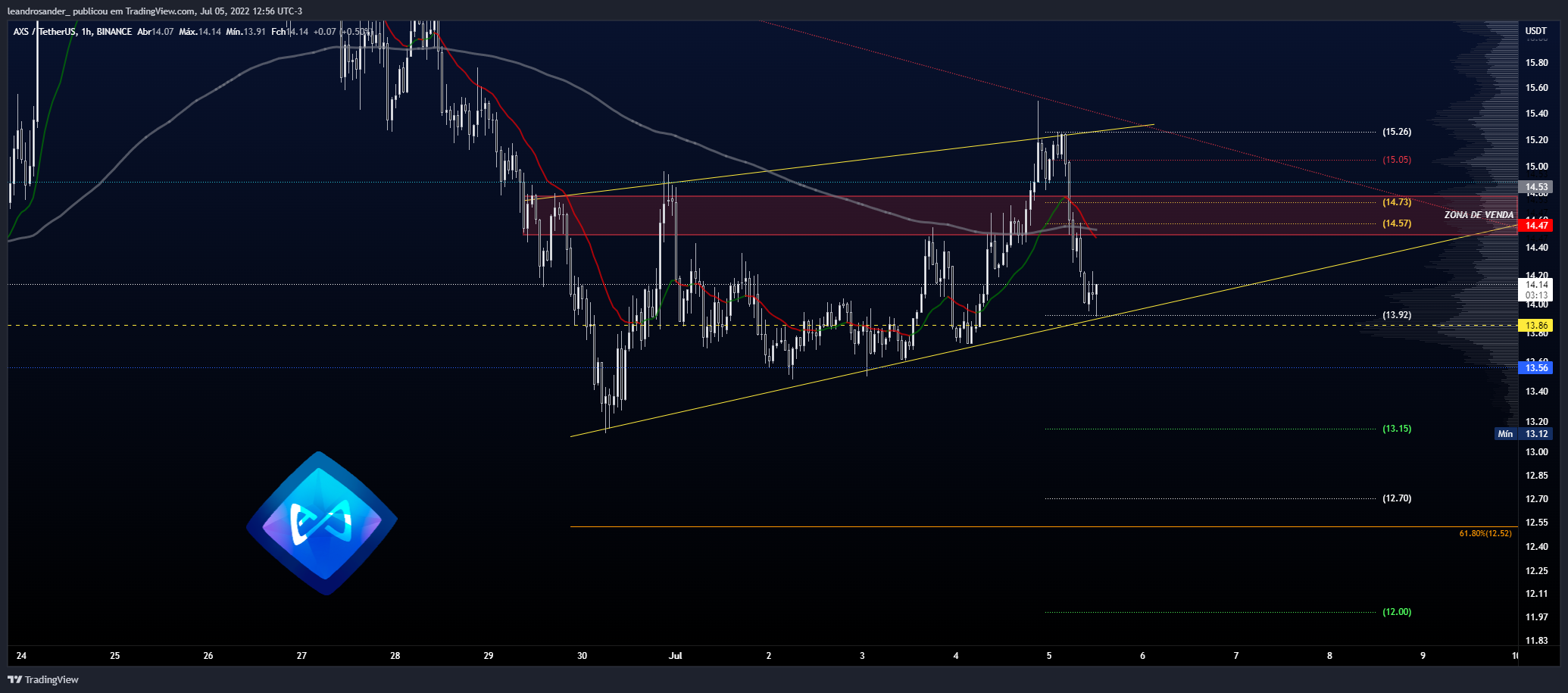Screen dimensions: 1568x693
Task: Click the blue 13.56 price axis tag
Action: coord(1536,368)
